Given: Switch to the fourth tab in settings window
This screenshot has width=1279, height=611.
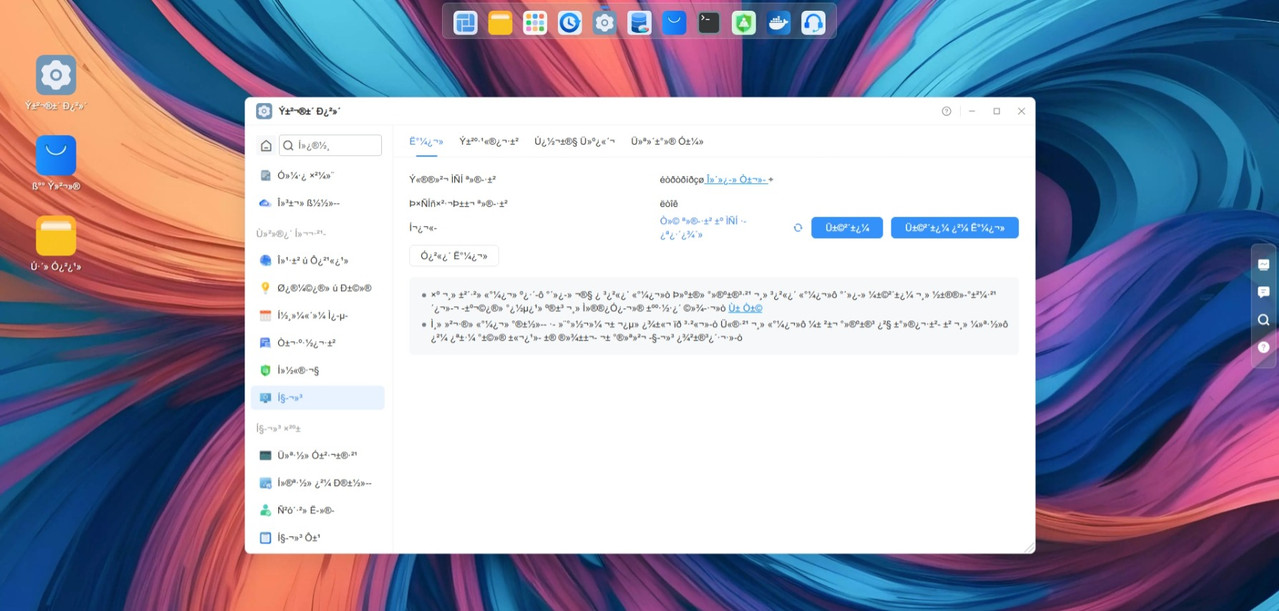Looking at the screenshot, I should pyautogui.click(x=667, y=142).
